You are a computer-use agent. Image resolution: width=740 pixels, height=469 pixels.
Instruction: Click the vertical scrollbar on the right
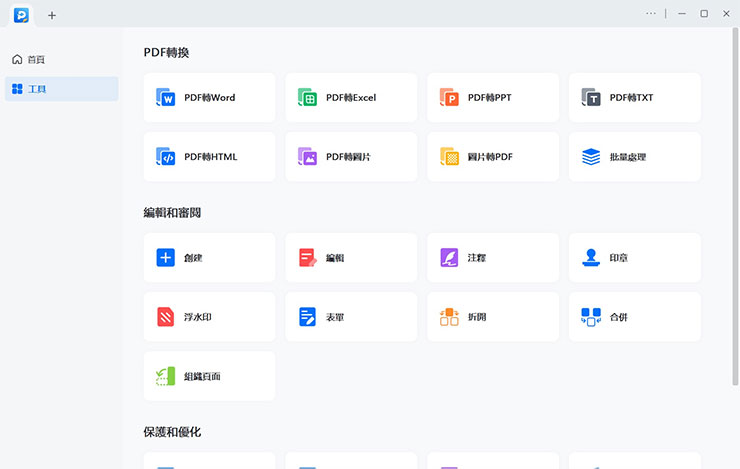[x=735, y=206]
